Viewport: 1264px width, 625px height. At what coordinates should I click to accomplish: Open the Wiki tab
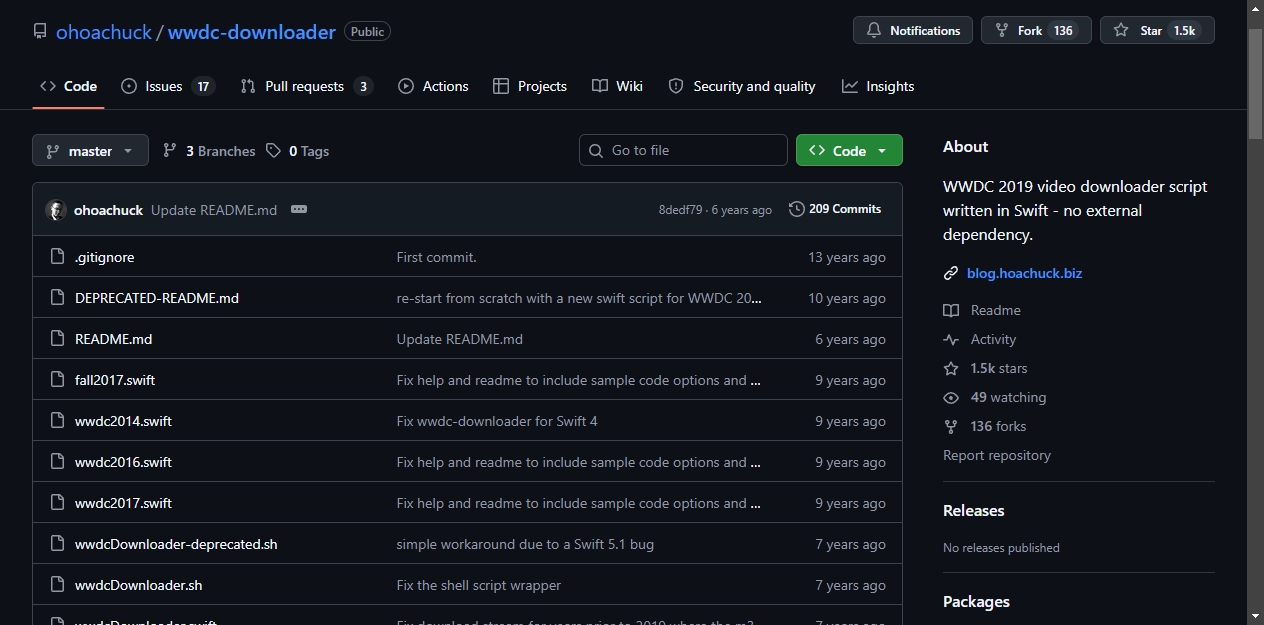(617, 86)
